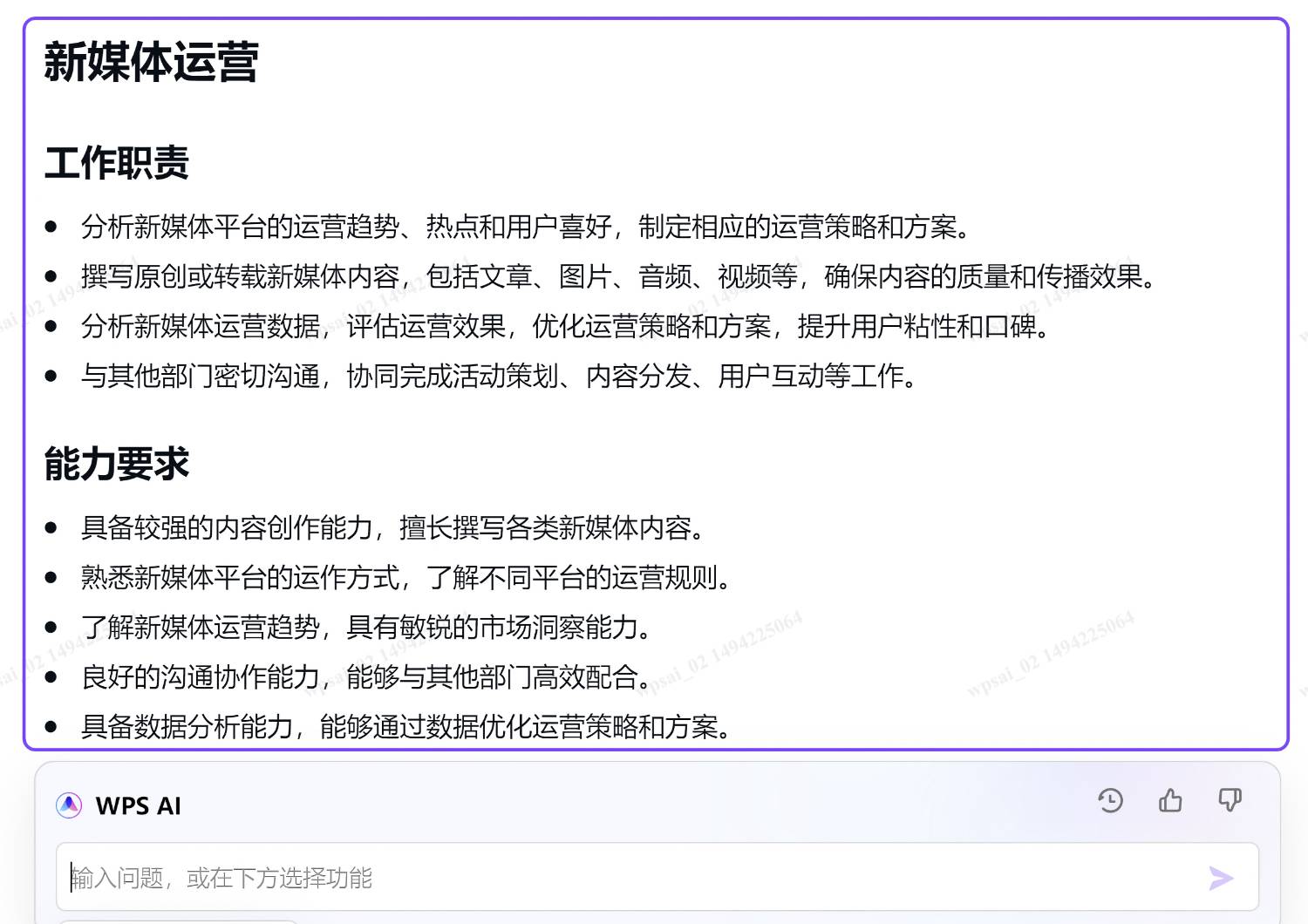
Task: Click the line starting 具备数据分析能力
Action: coord(406,726)
